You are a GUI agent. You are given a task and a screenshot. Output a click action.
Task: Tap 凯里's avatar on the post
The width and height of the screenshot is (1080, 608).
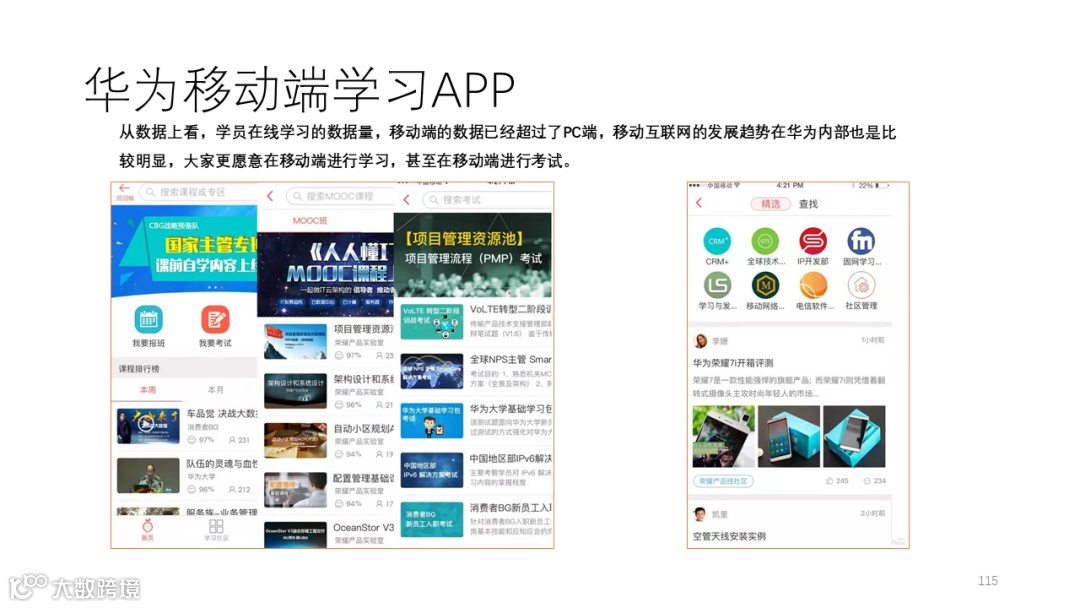coord(700,514)
